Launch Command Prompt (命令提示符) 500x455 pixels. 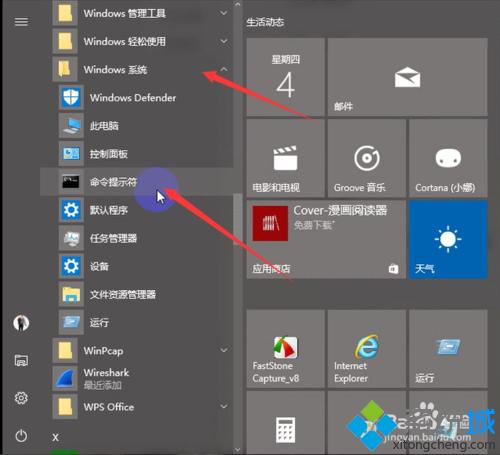coord(137,182)
